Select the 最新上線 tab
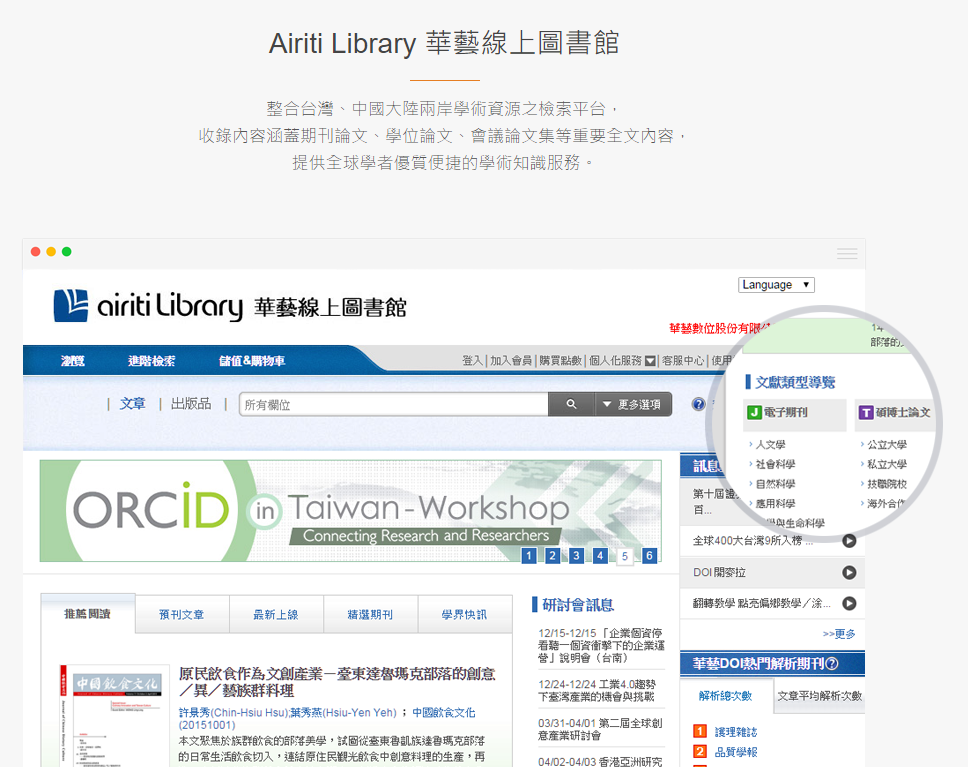The image size is (968, 767). (x=276, y=614)
